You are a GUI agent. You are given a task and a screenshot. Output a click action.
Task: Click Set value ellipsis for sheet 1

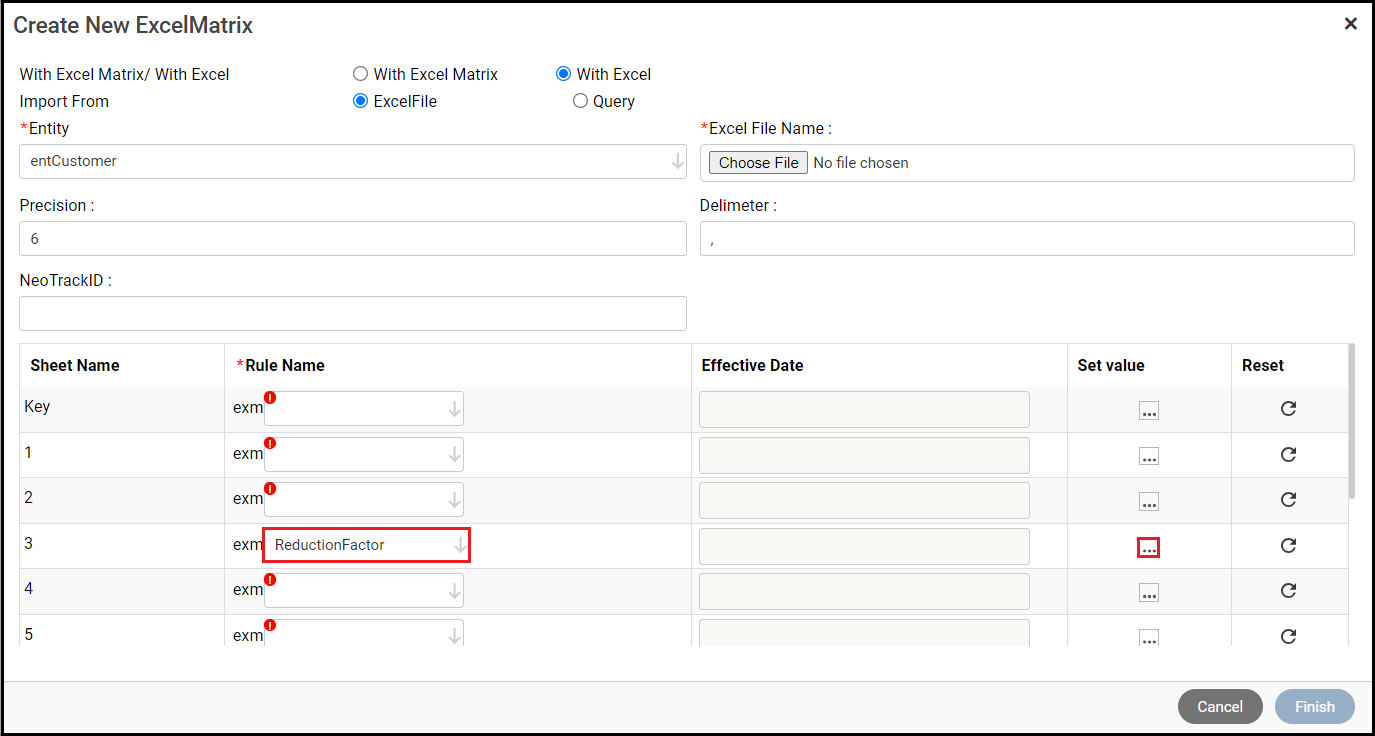pyautogui.click(x=1148, y=457)
